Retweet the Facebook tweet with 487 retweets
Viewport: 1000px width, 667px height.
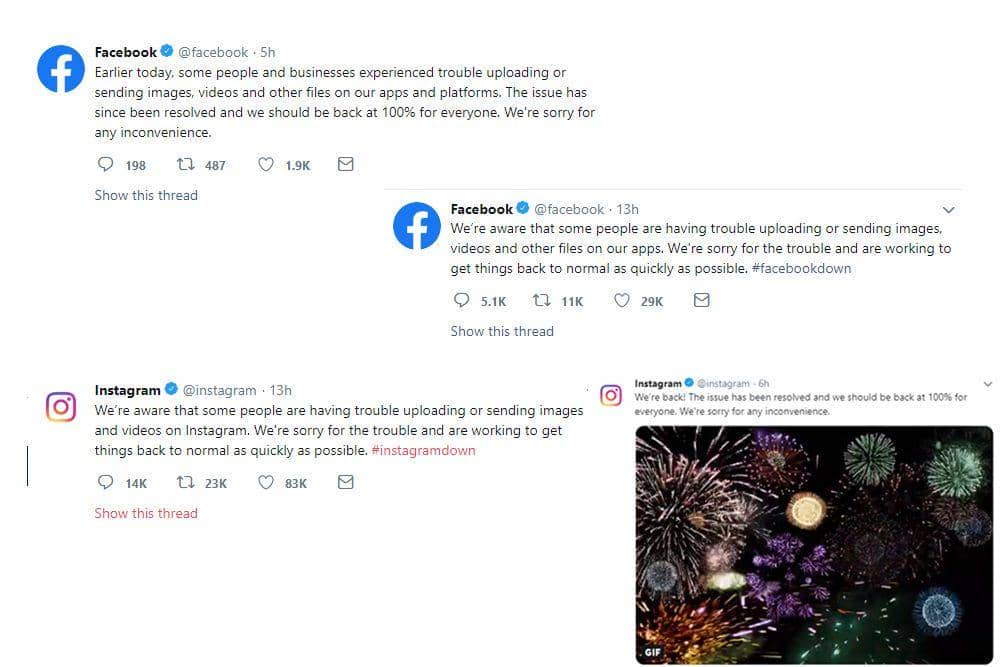tap(185, 165)
